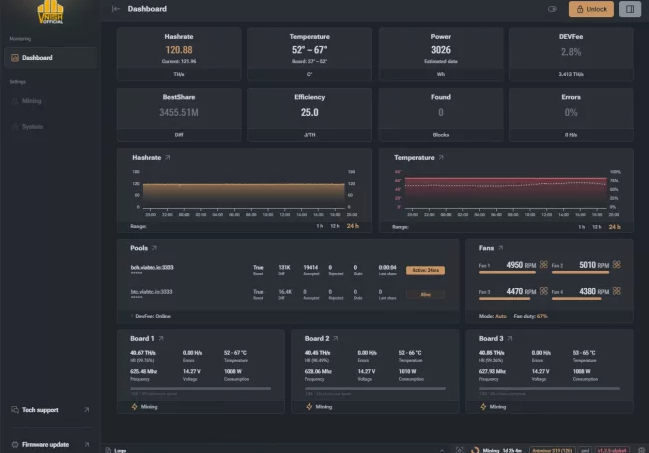
Task: Click the Board 3 progress bar
Action: click(550, 388)
